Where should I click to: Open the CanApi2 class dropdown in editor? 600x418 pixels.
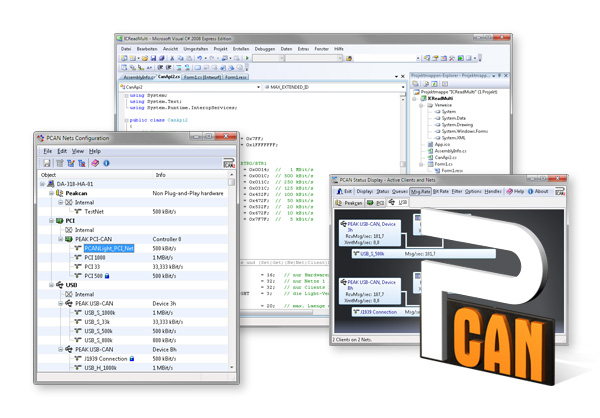click(258, 87)
